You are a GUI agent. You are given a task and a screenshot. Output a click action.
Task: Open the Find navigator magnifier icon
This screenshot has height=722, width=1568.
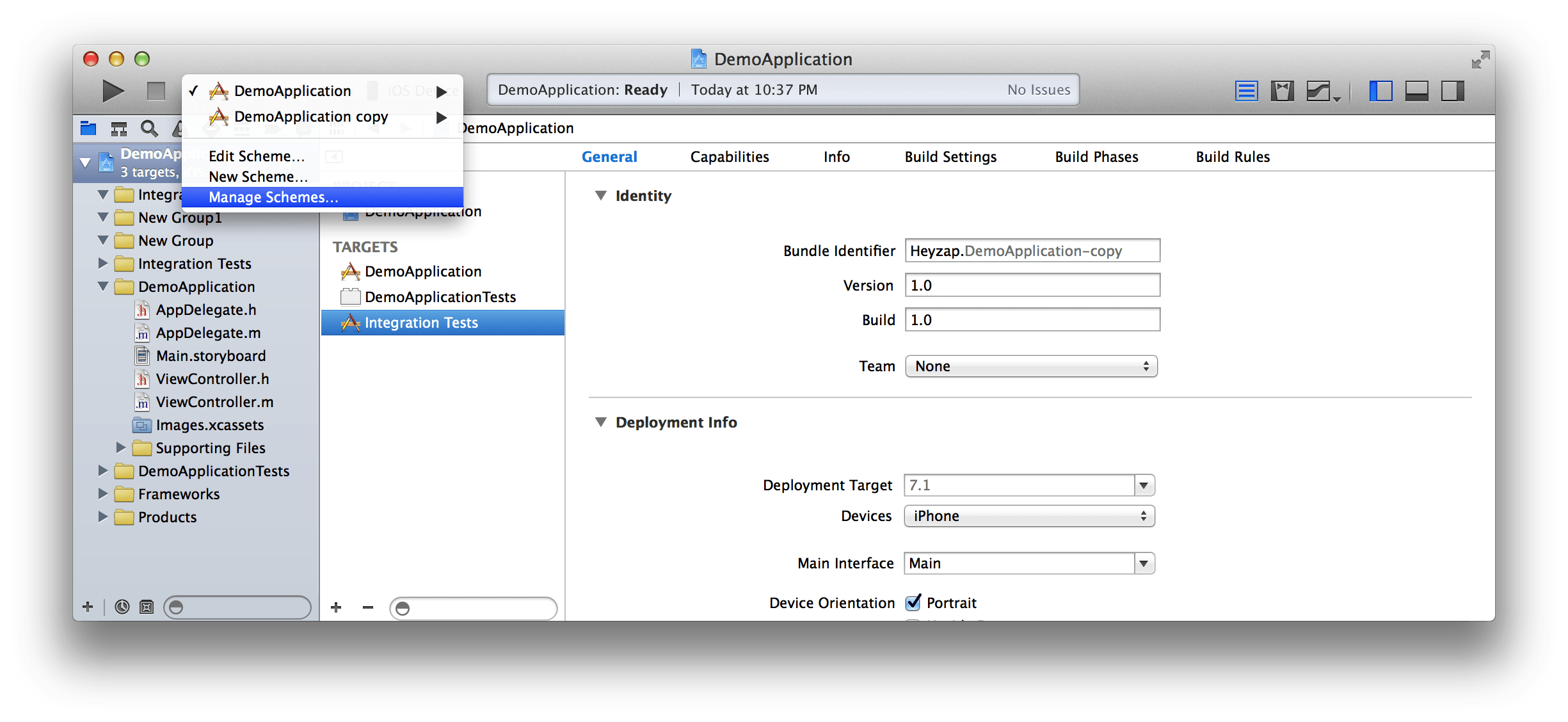tap(149, 129)
